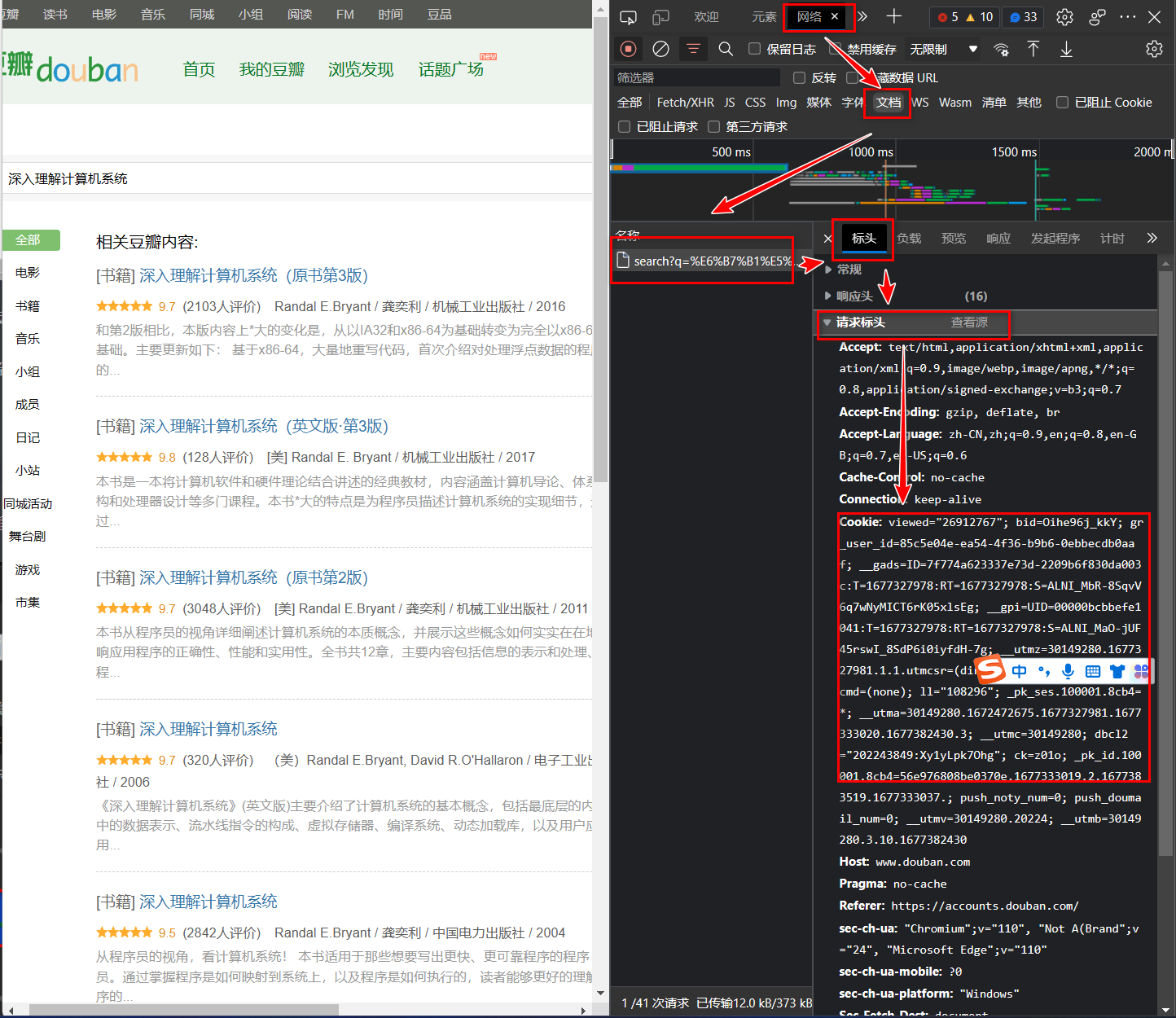Toggle the network filter funnel icon
Screen dimensions: 1176x1018
(693, 49)
